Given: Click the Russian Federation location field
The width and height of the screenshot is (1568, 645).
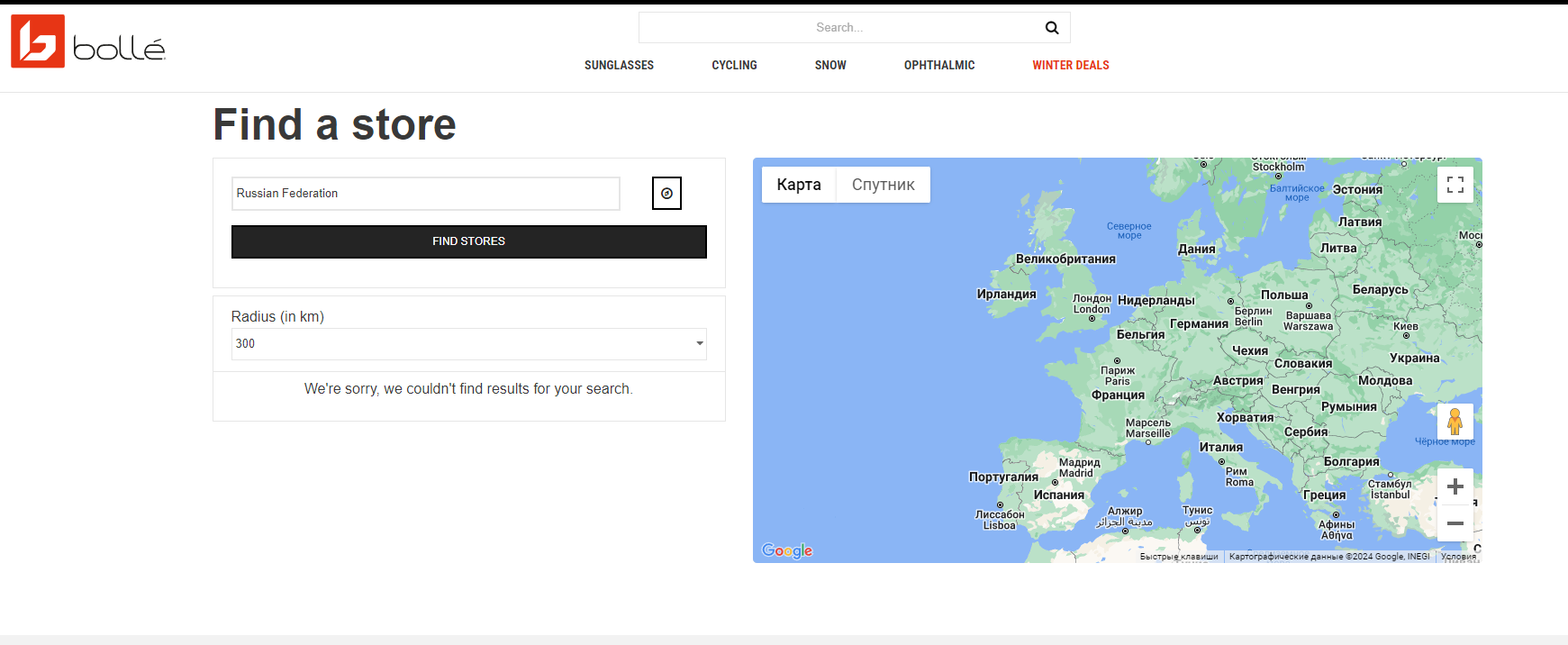Looking at the screenshot, I should coord(426,194).
